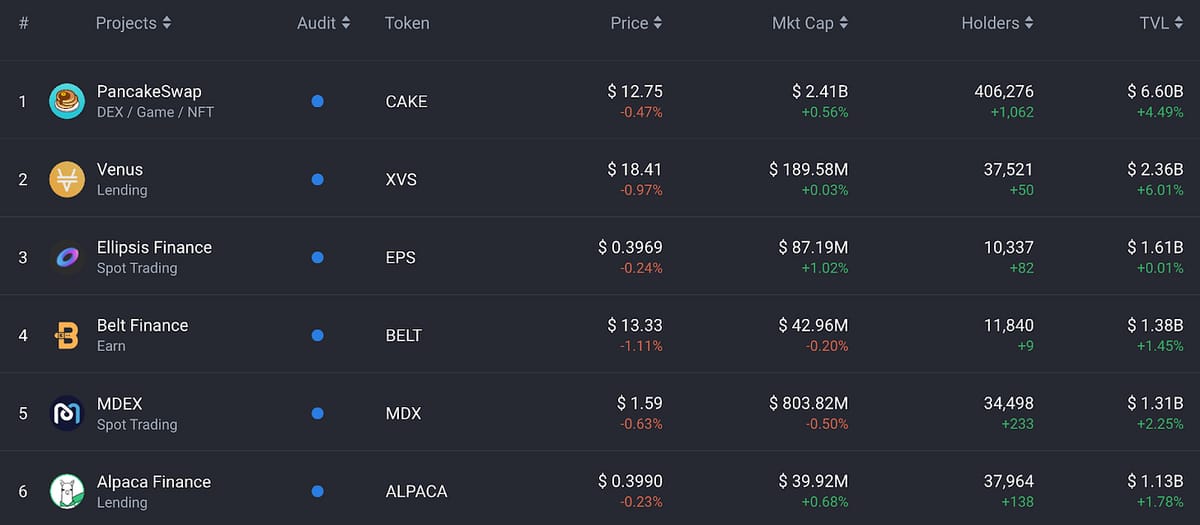Open the Alpaca Finance project link
Screen dimensions: 1200x525
(154, 481)
